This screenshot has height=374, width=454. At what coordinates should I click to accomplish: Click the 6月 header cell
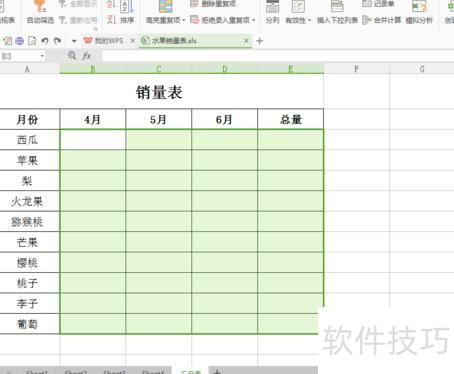pos(225,119)
